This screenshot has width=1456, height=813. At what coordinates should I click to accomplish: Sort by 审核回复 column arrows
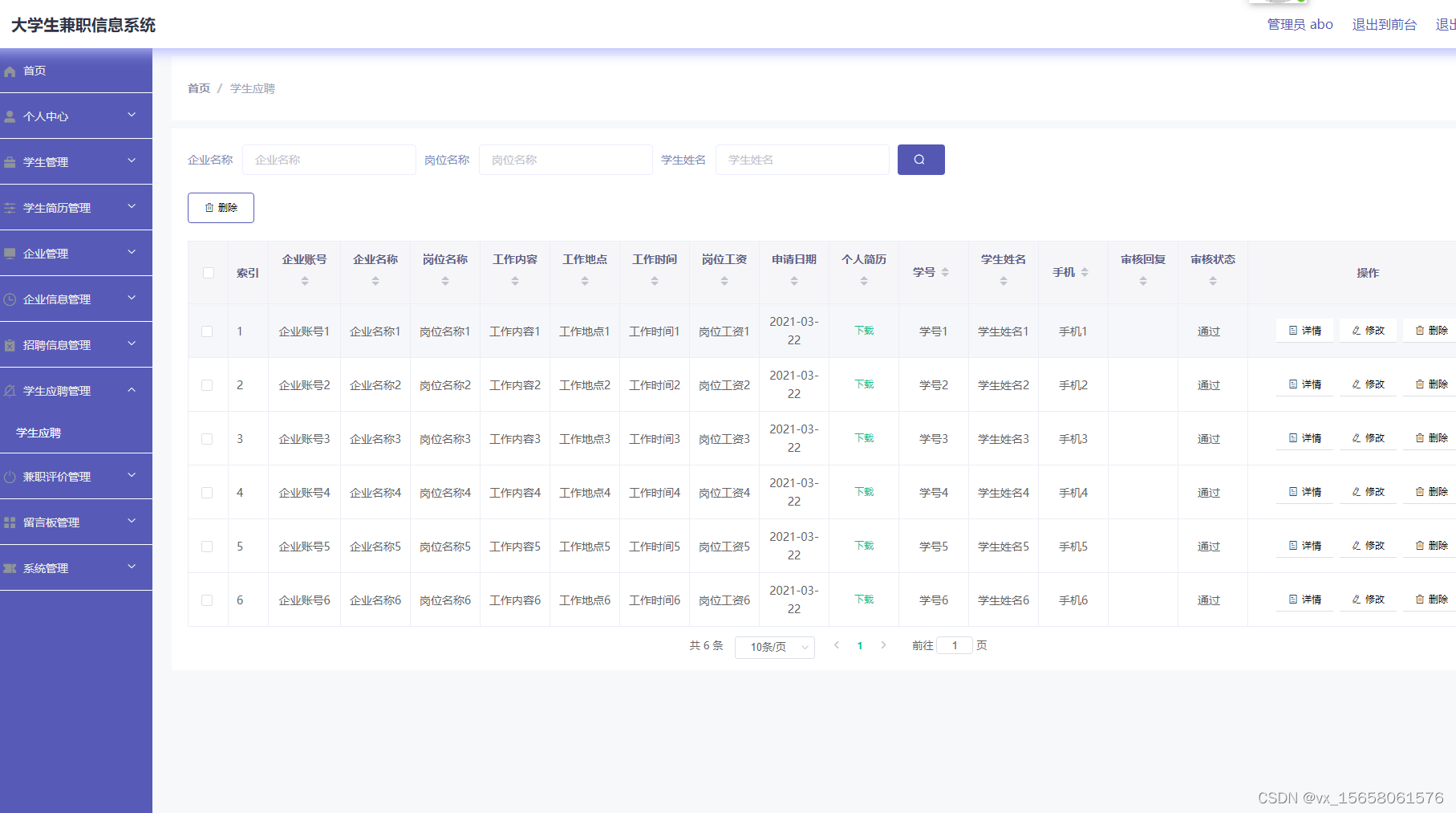click(1143, 281)
